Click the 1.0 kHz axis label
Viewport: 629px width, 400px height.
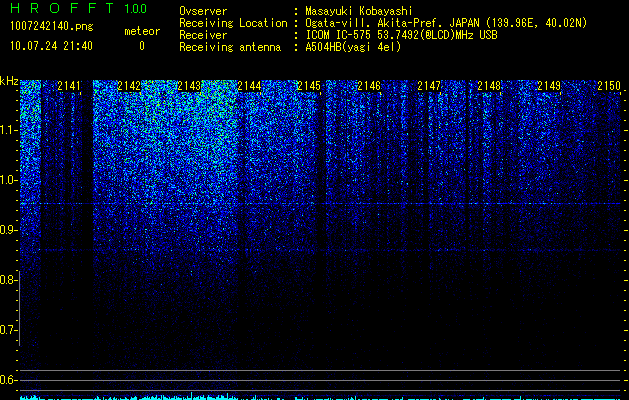click(x=8, y=180)
